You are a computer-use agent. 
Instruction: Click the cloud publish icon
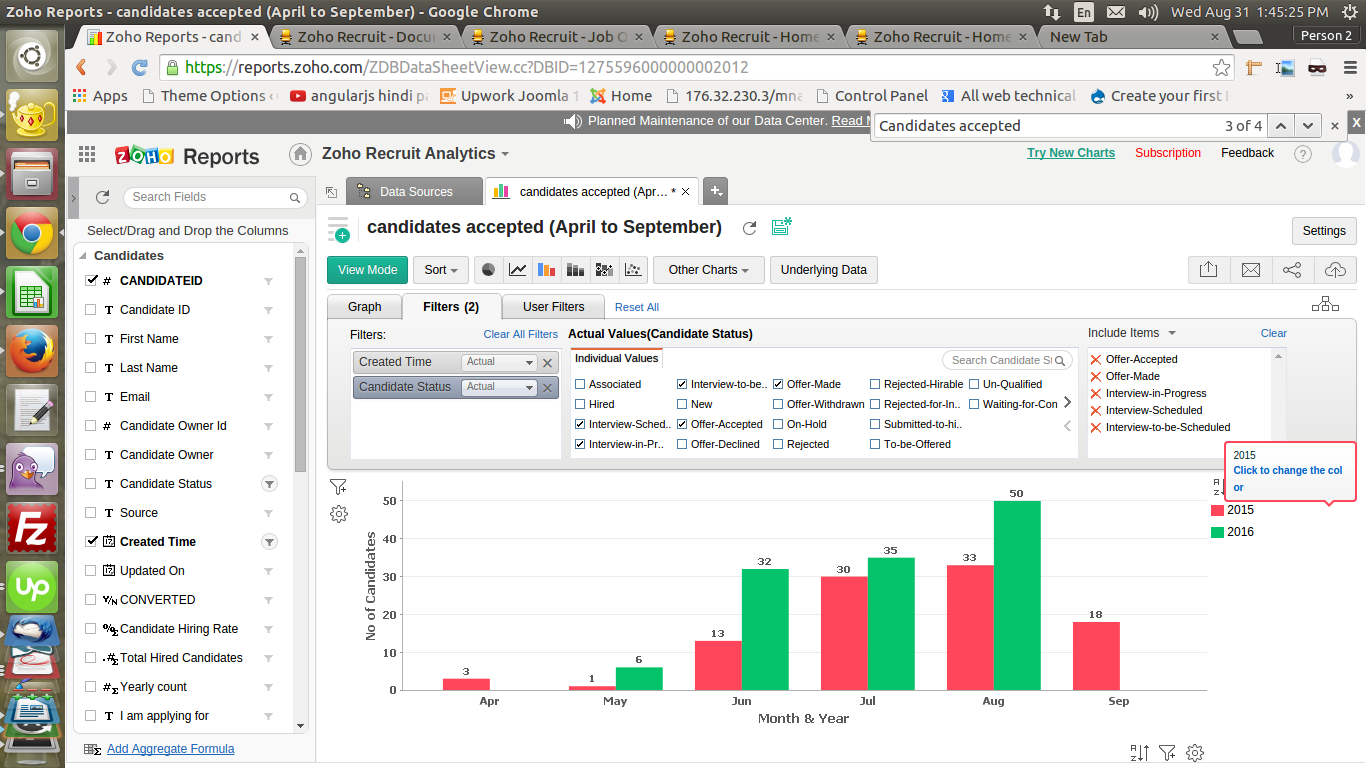coord(1335,270)
